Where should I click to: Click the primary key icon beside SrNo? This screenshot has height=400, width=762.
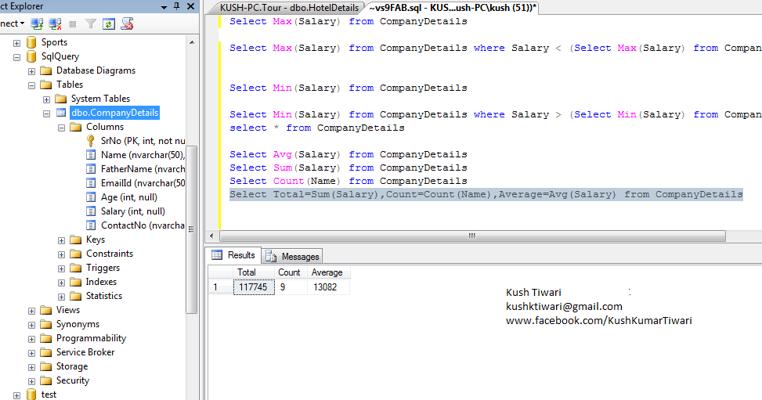90,141
